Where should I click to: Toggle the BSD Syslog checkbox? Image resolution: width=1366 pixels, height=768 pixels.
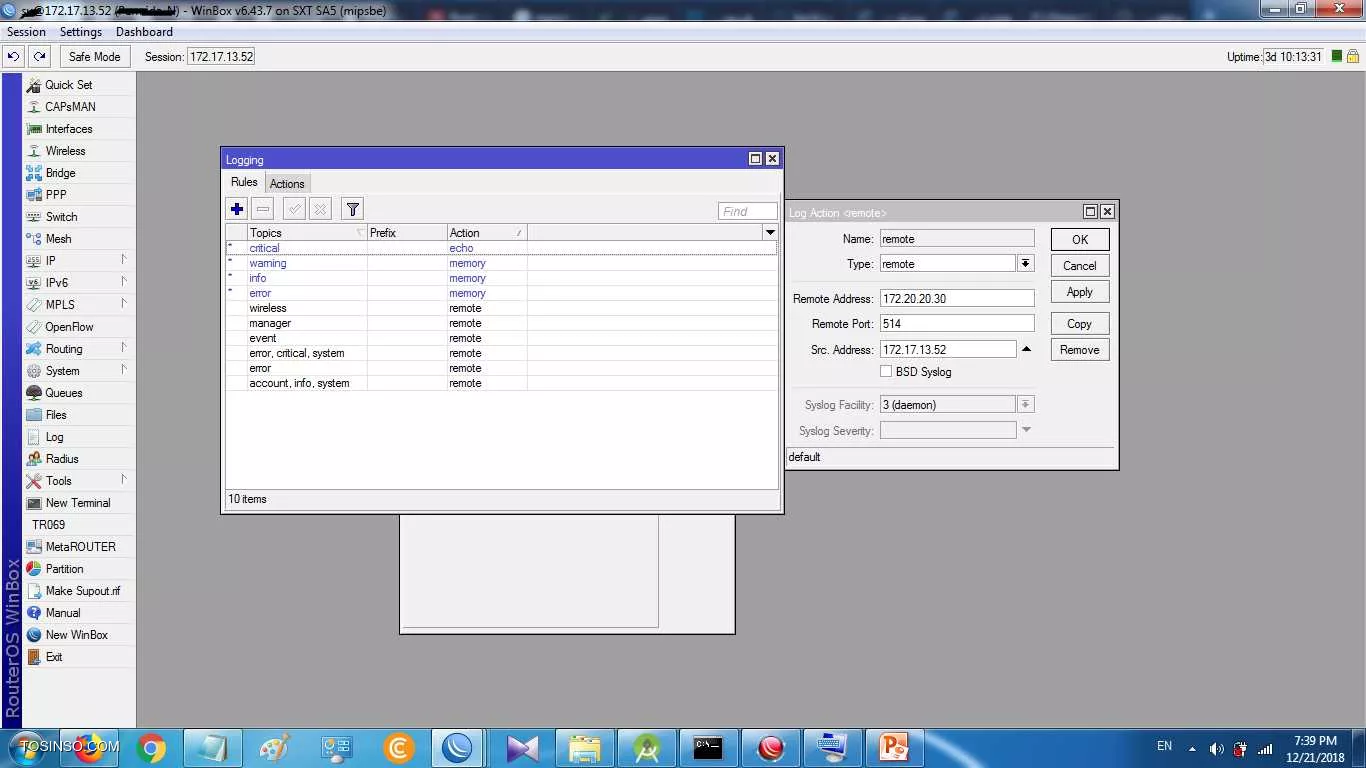click(886, 372)
